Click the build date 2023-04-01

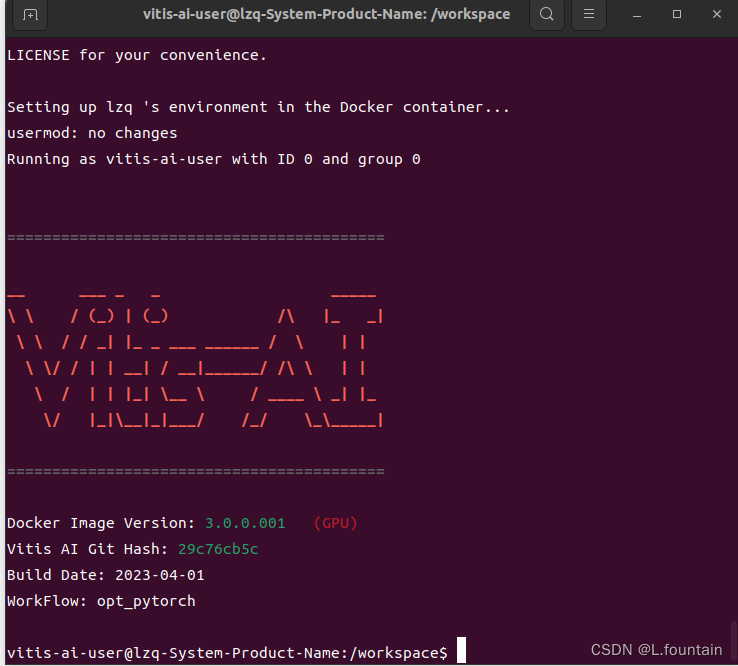(x=160, y=575)
